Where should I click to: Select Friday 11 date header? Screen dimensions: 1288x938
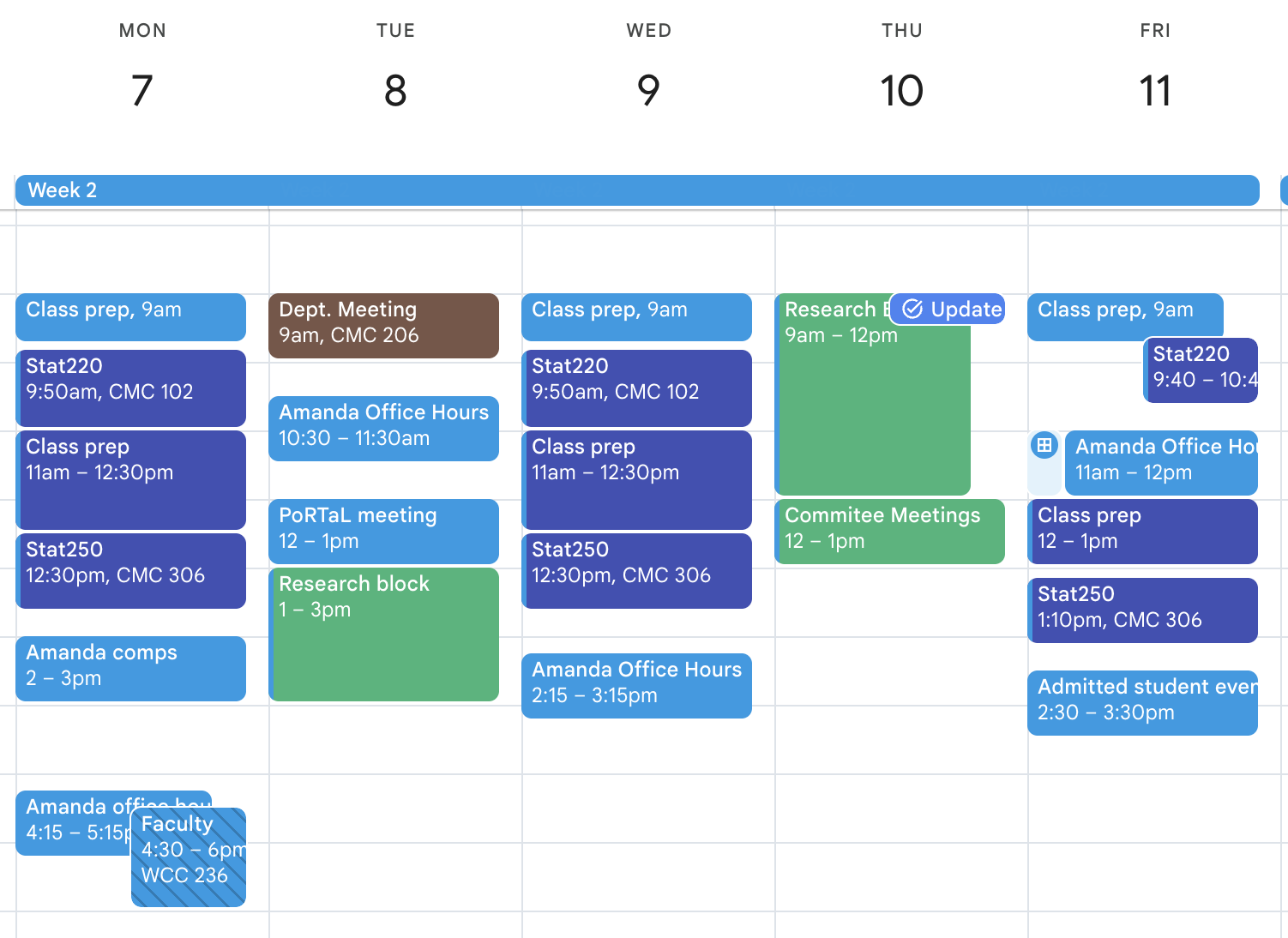1154,90
